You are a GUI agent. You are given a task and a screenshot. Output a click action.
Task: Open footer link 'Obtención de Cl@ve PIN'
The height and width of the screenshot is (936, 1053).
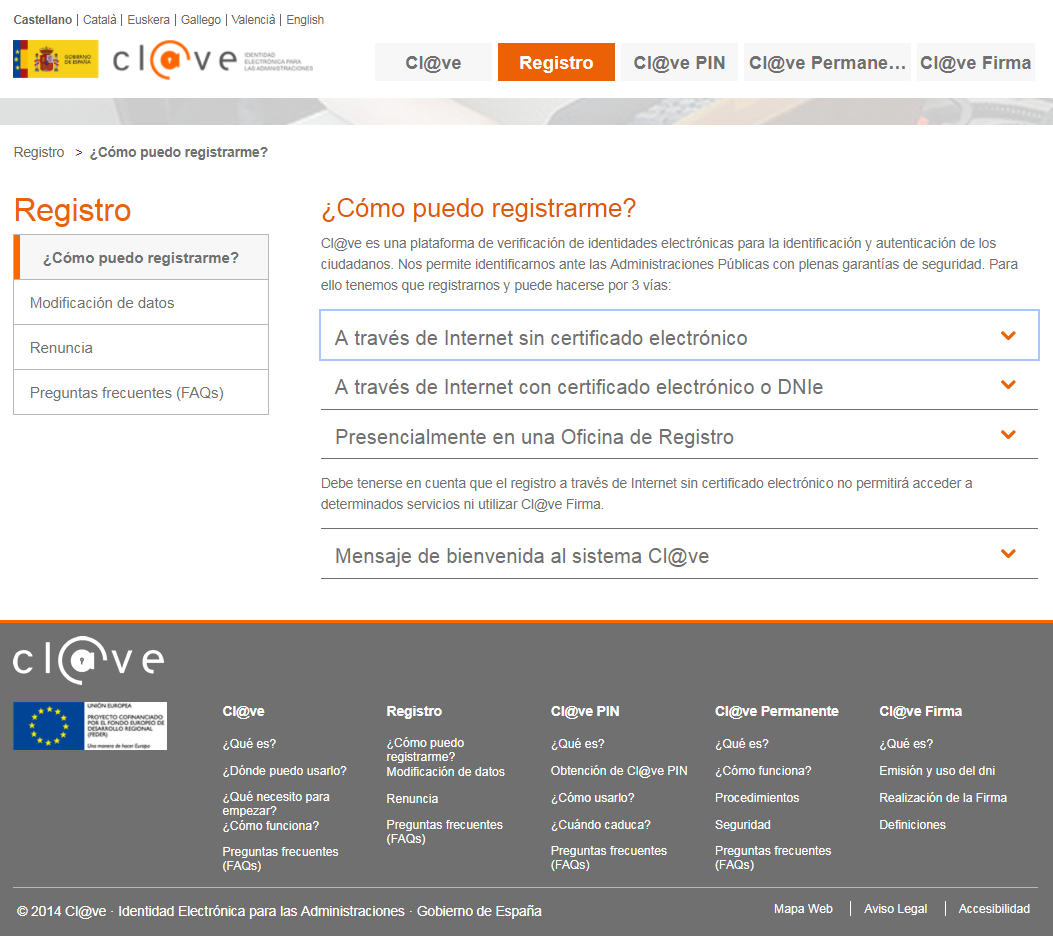619,771
